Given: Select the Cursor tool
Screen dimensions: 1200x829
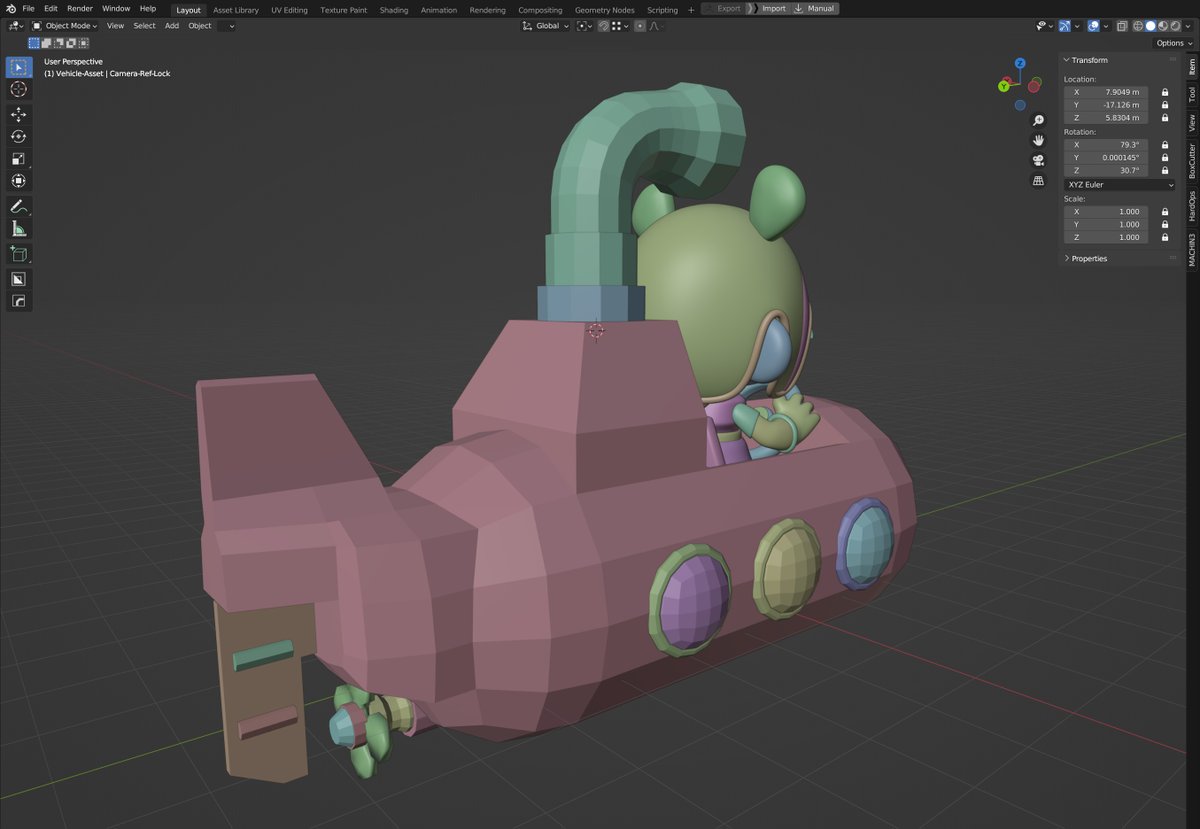Looking at the screenshot, I should point(18,89).
